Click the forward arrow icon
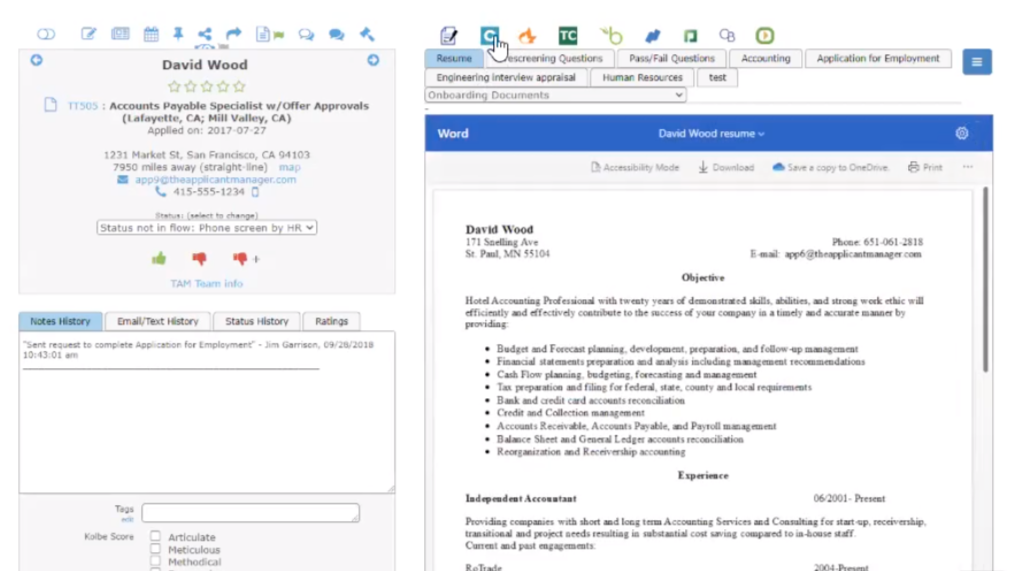Image resolution: width=1011 pixels, height=571 pixels. [233, 34]
